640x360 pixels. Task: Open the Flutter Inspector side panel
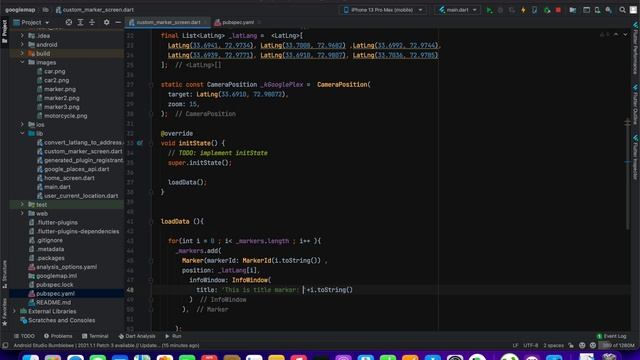pos(636,157)
